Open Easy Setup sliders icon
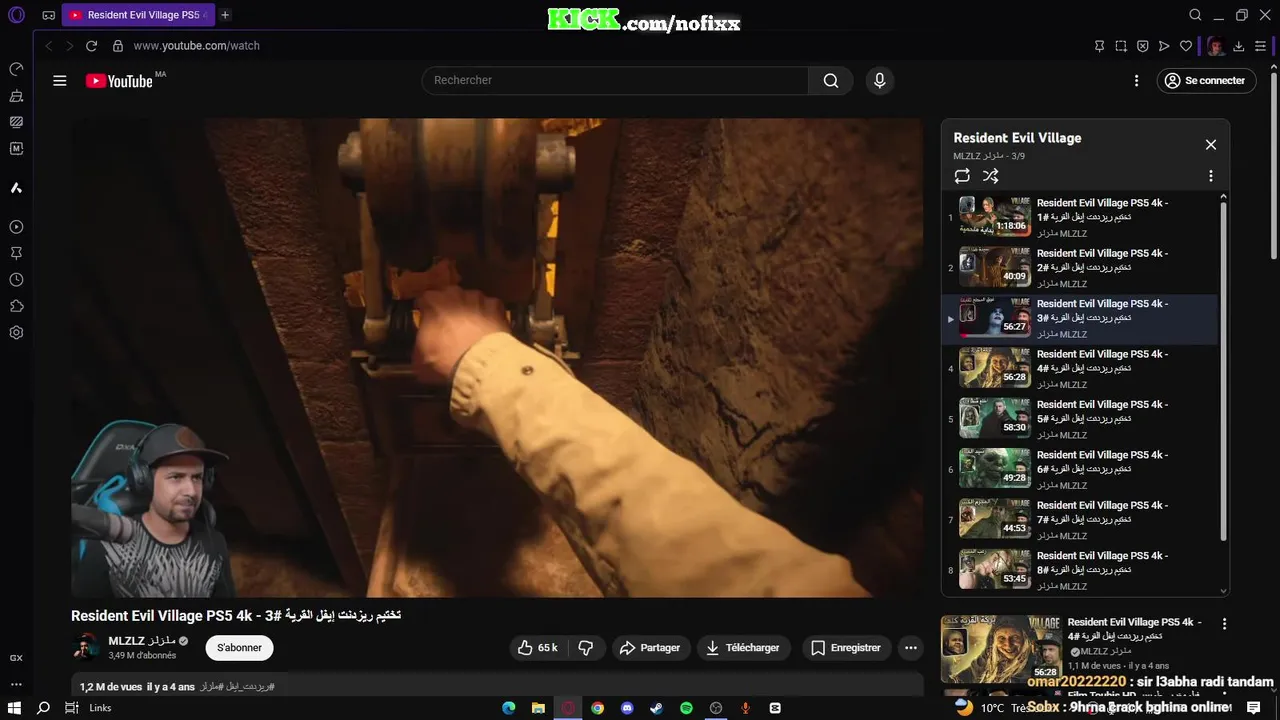Image resolution: width=1280 pixels, height=720 pixels. tap(1260, 46)
